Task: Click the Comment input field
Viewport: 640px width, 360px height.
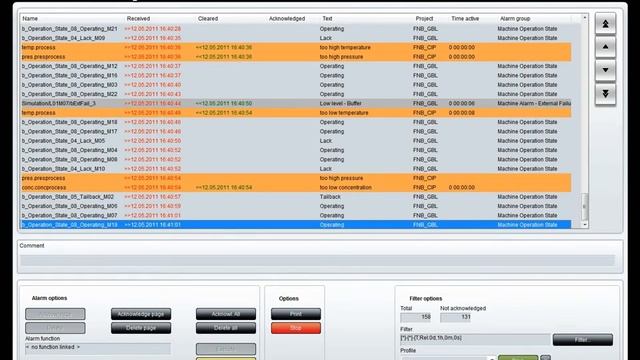Action: (x=317, y=260)
